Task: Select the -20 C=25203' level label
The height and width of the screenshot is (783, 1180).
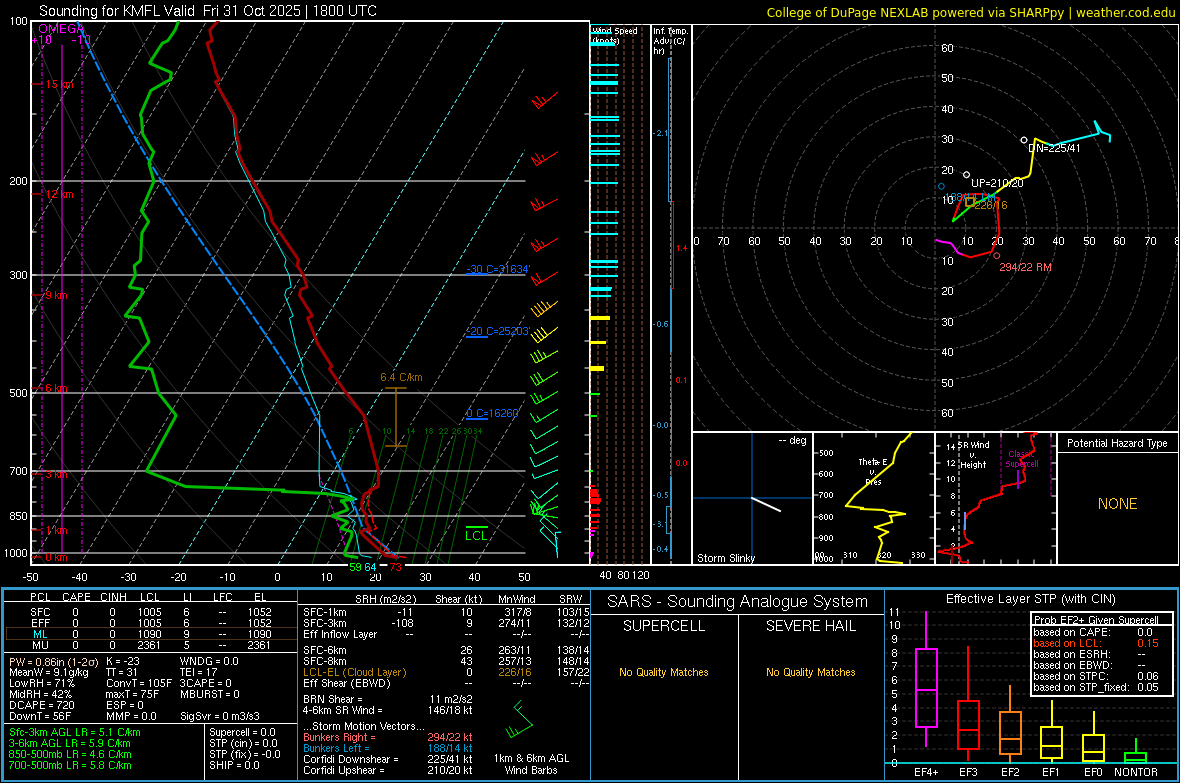Action: tap(498, 331)
